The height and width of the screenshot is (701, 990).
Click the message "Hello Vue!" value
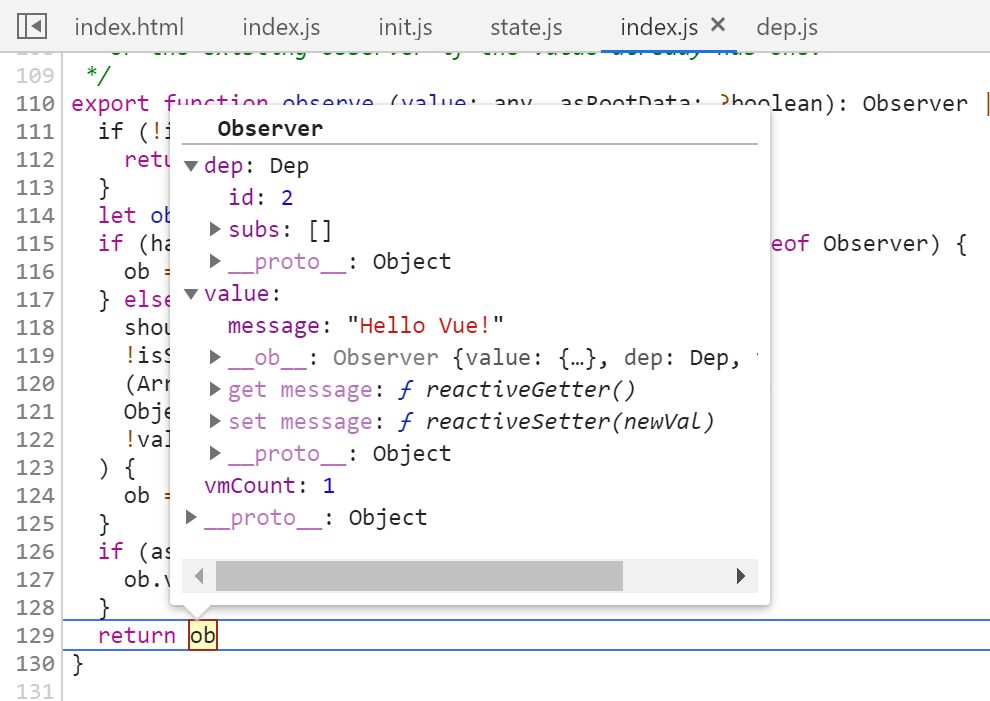pos(426,325)
